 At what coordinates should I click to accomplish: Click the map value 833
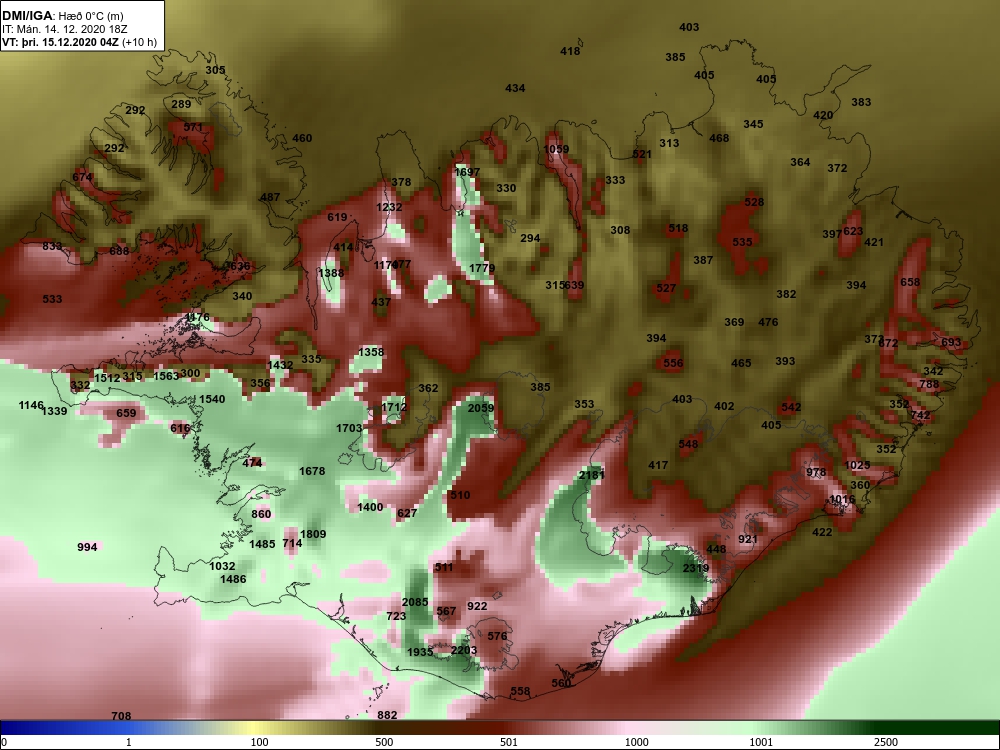pyautogui.click(x=52, y=246)
